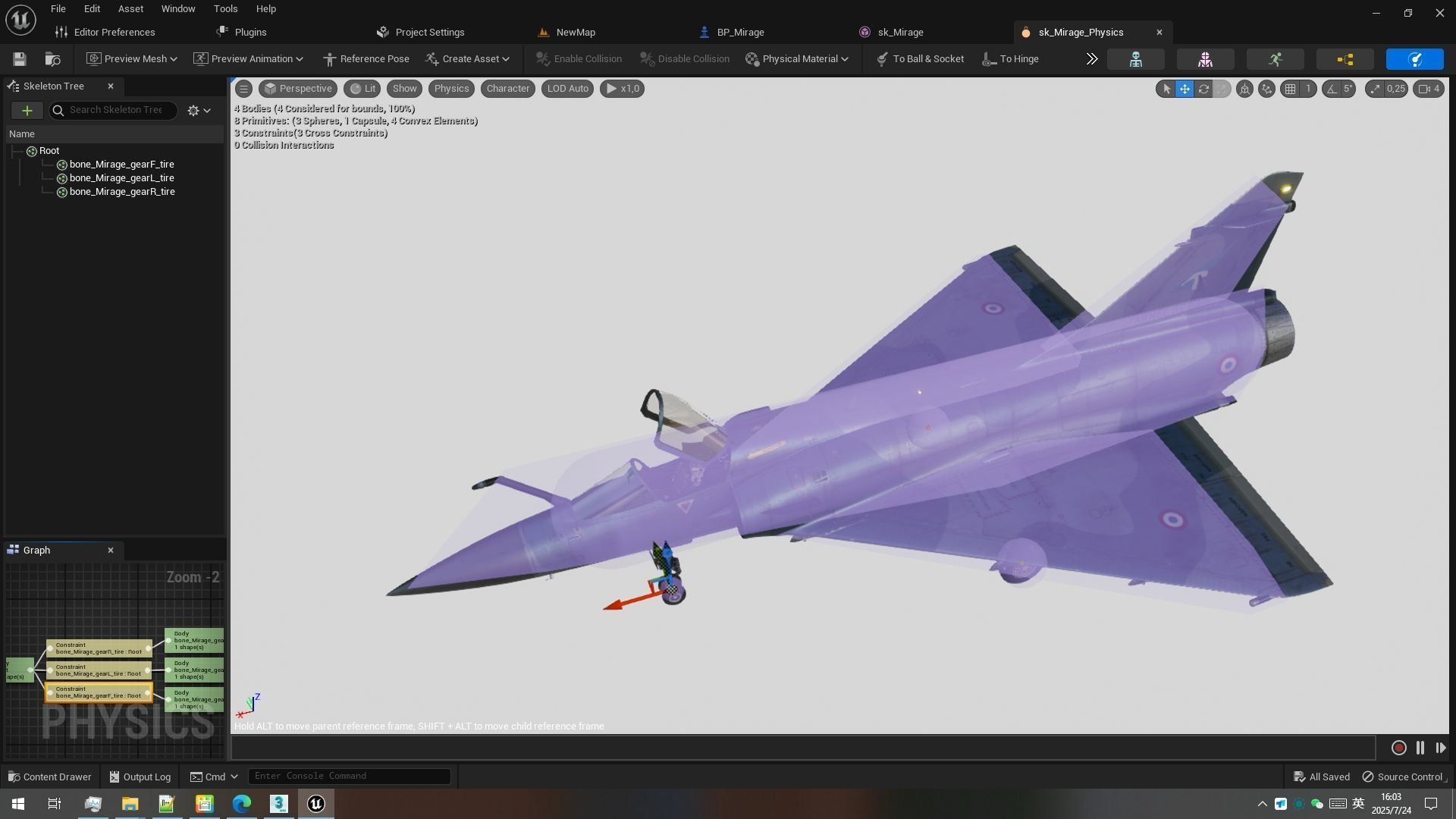Open the Perspective view mode dropdown

coord(298,89)
